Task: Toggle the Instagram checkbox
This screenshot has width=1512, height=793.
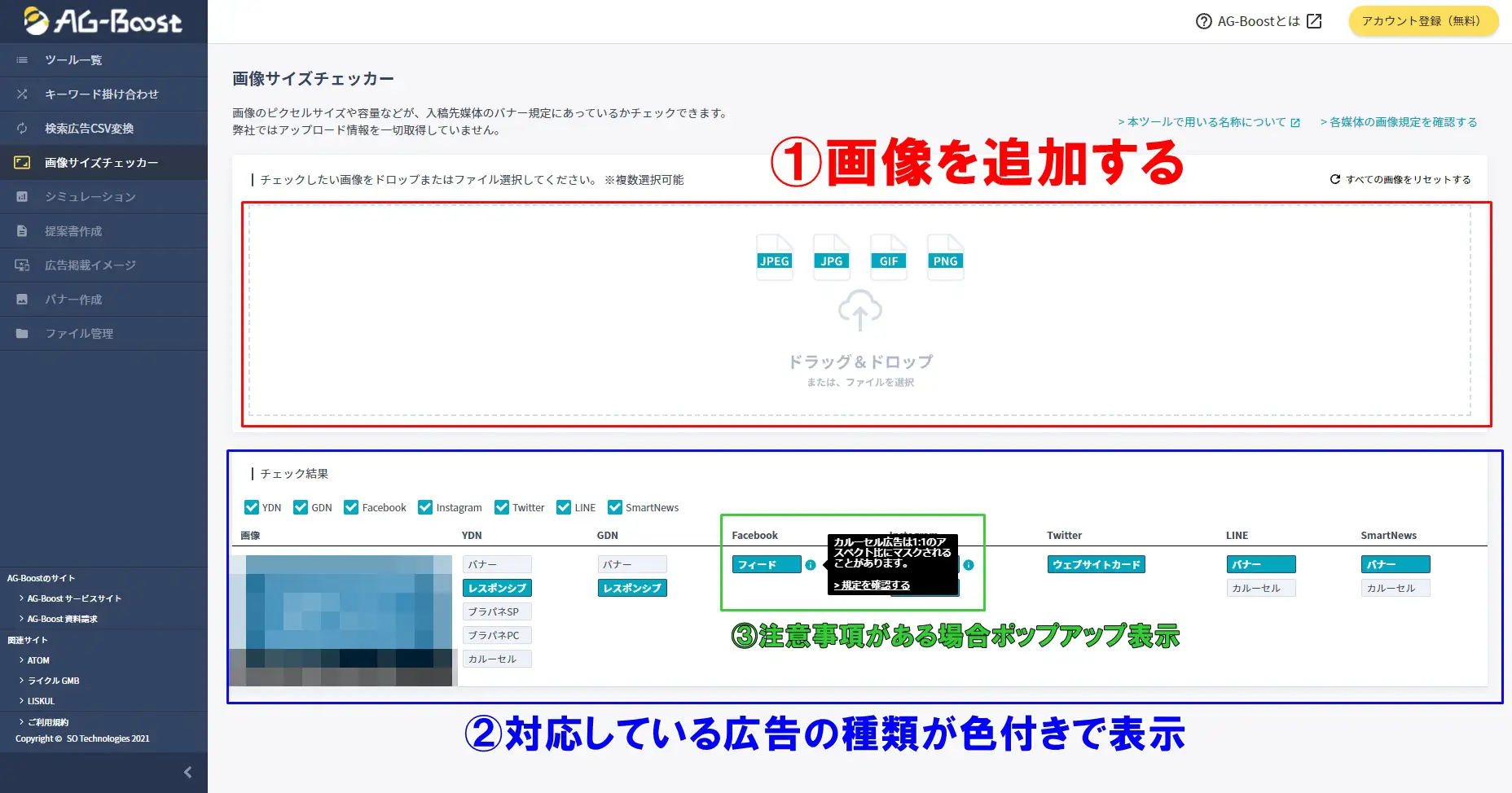Action: tap(425, 507)
